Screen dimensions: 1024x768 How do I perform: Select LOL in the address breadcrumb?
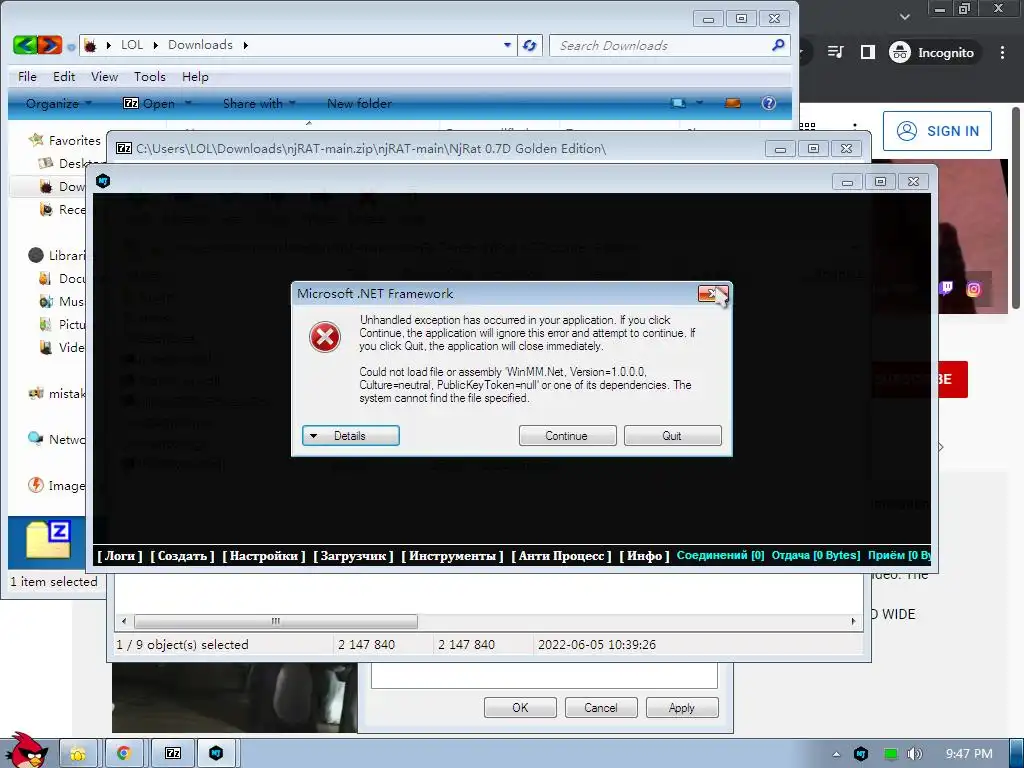click(131, 45)
